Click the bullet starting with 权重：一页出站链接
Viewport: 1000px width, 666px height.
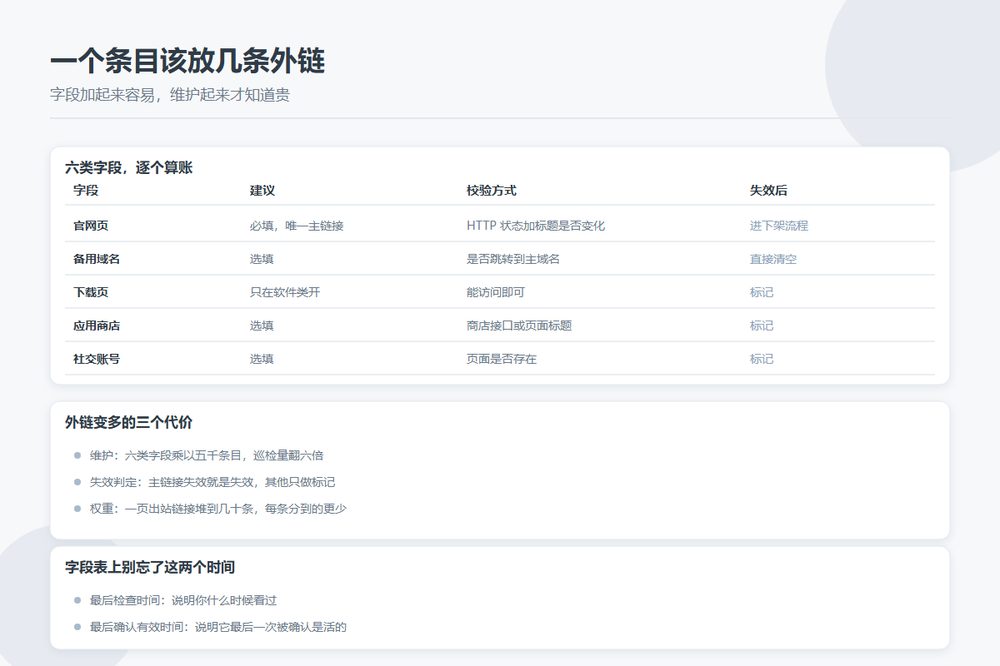(x=218, y=508)
